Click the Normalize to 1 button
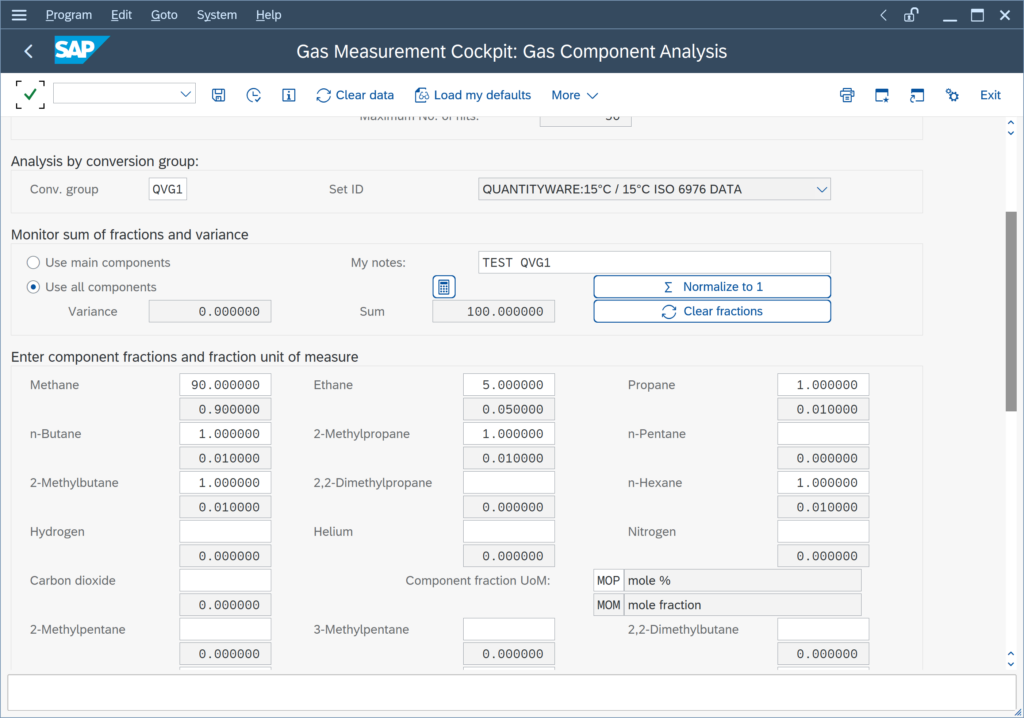This screenshot has height=718, width=1024. (x=712, y=287)
